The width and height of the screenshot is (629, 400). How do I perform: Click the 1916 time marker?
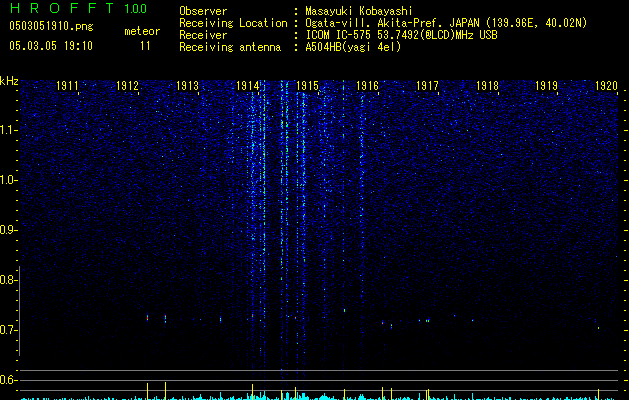pyautogui.click(x=367, y=86)
